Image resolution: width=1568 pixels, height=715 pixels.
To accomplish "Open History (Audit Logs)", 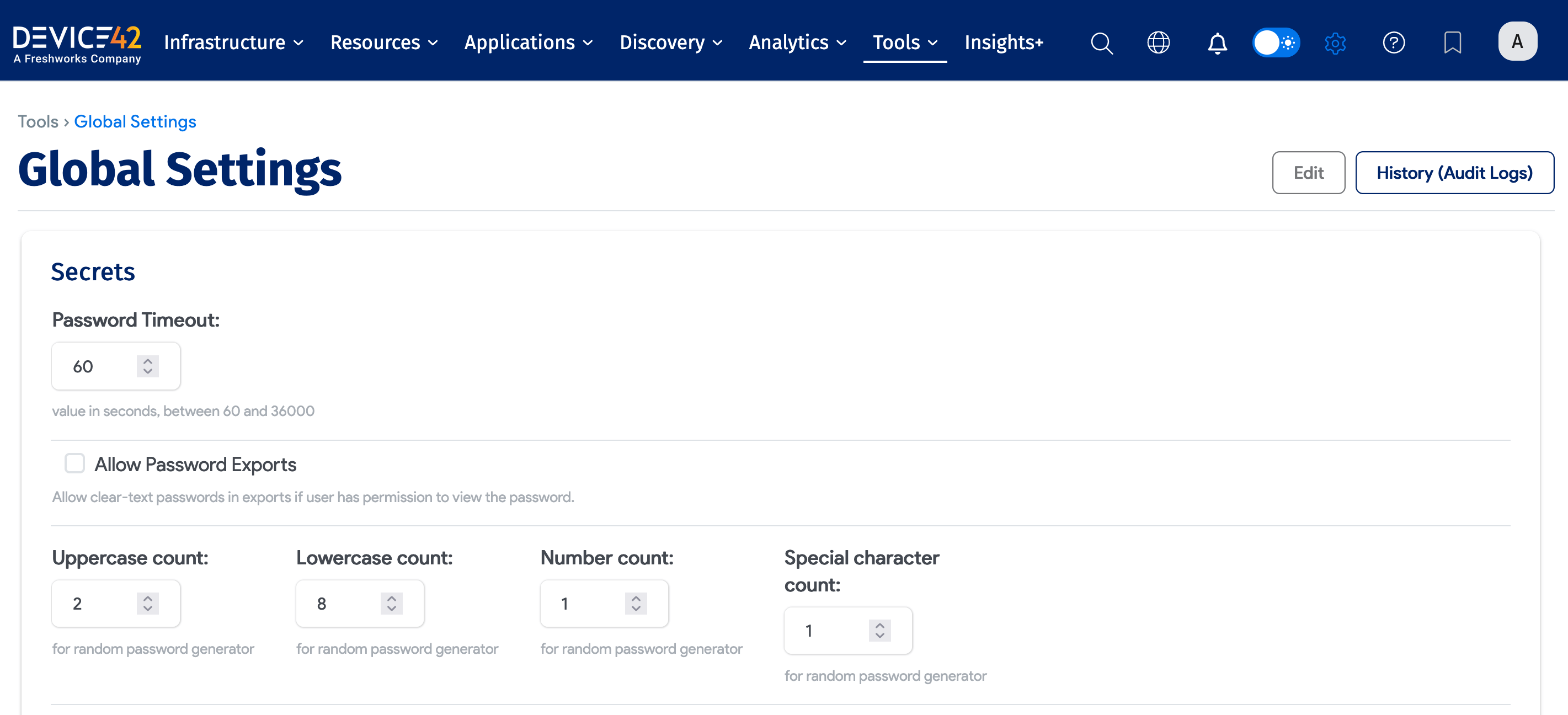I will coord(1454,173).
